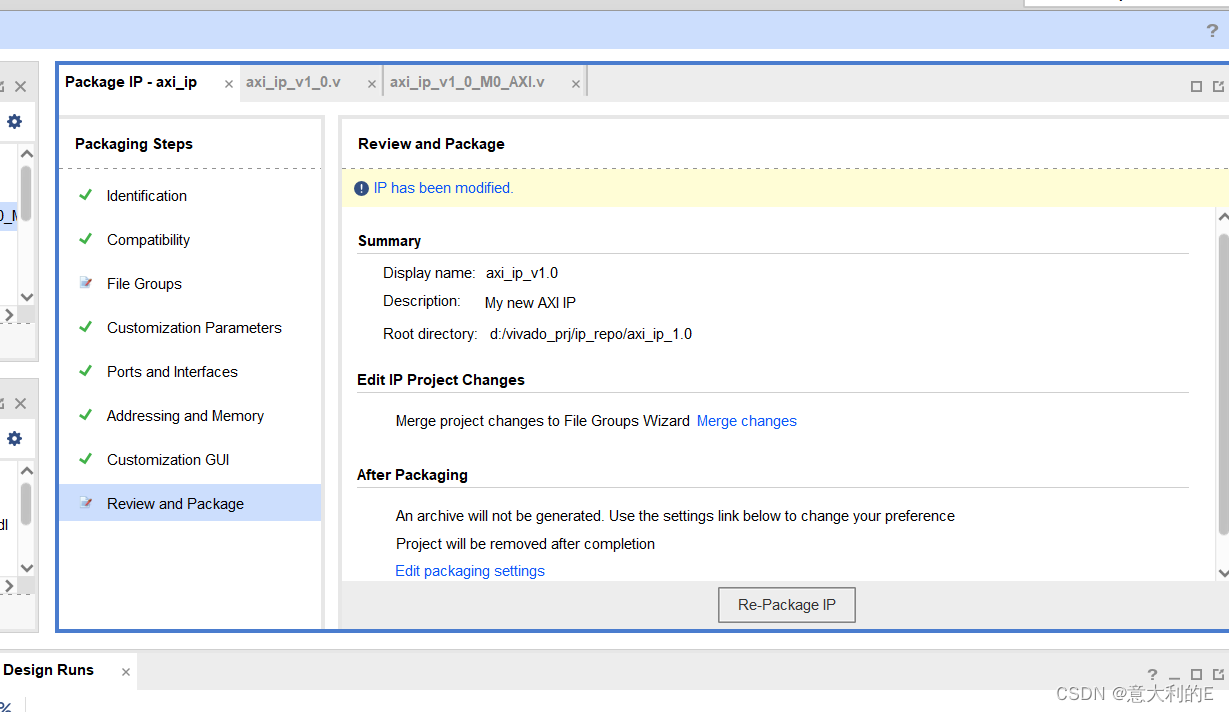Switch to axi_ip_v1_0_M0_AXI.v tab
The height and width of the screenshot is (712, 1229).
tap(467, 82)
